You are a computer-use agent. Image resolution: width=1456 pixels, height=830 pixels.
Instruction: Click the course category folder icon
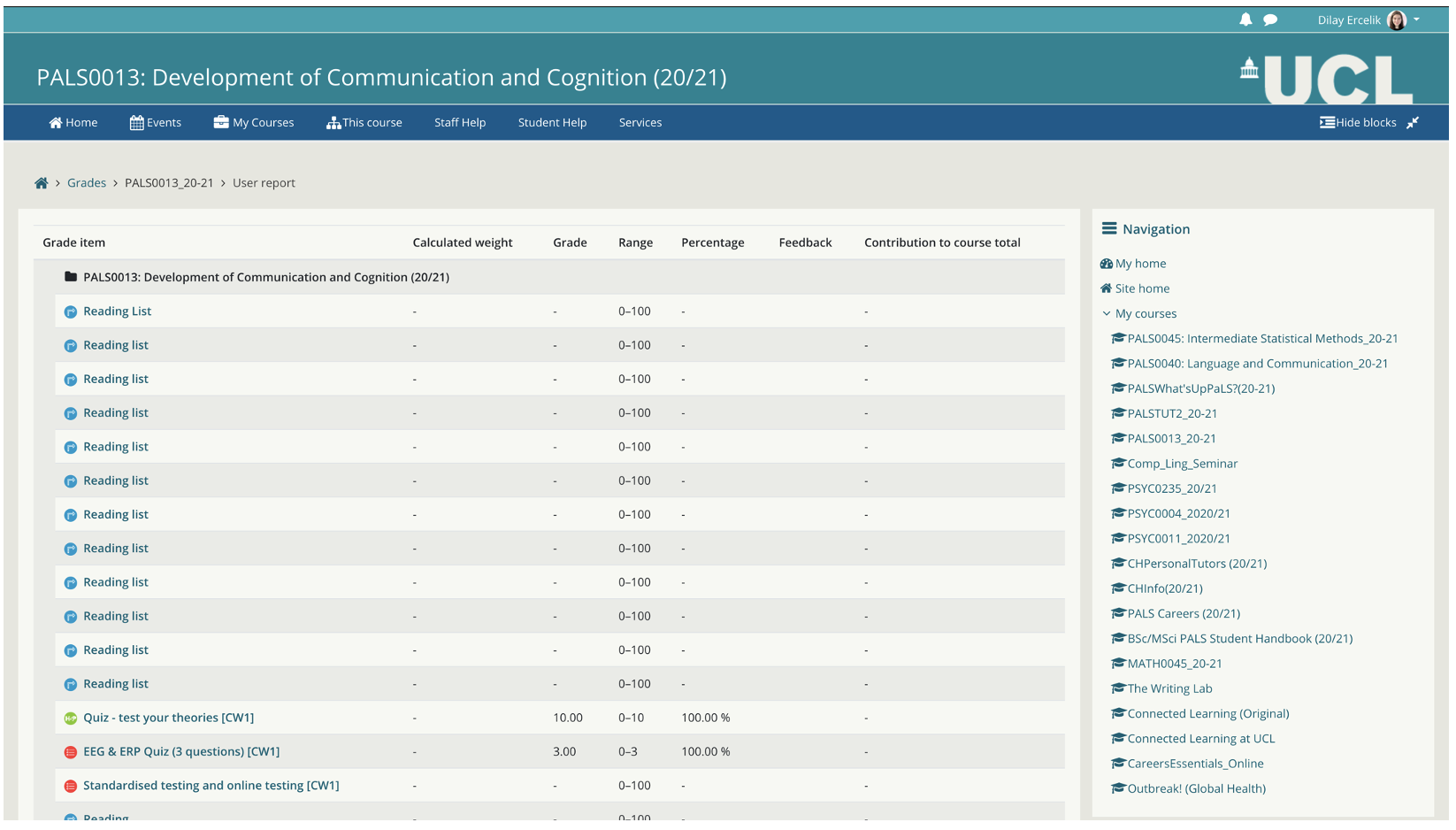tap(71, 277)
